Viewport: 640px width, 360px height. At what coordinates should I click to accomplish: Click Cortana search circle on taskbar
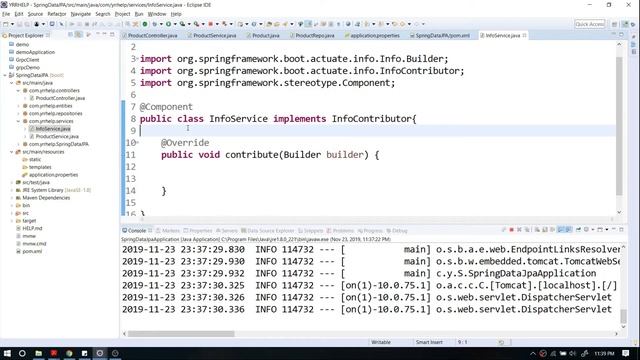click(x=22, y=353)
